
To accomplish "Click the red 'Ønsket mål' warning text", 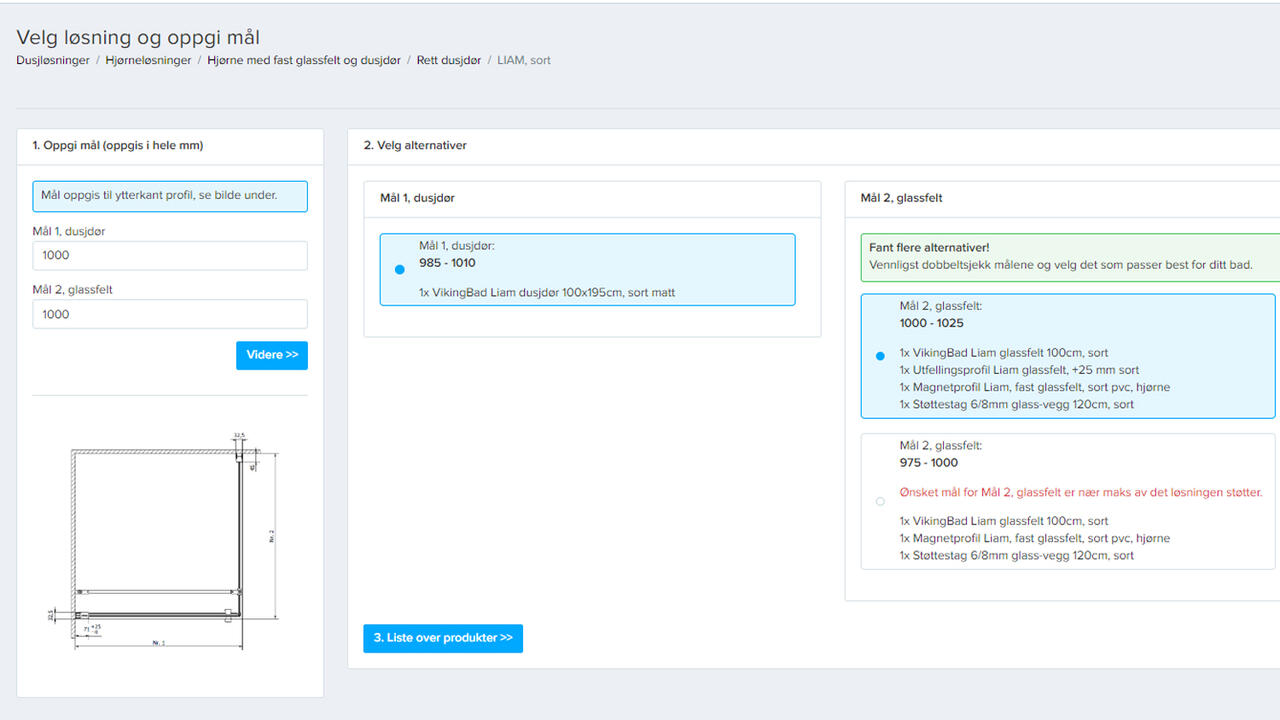I will 1080,493.
